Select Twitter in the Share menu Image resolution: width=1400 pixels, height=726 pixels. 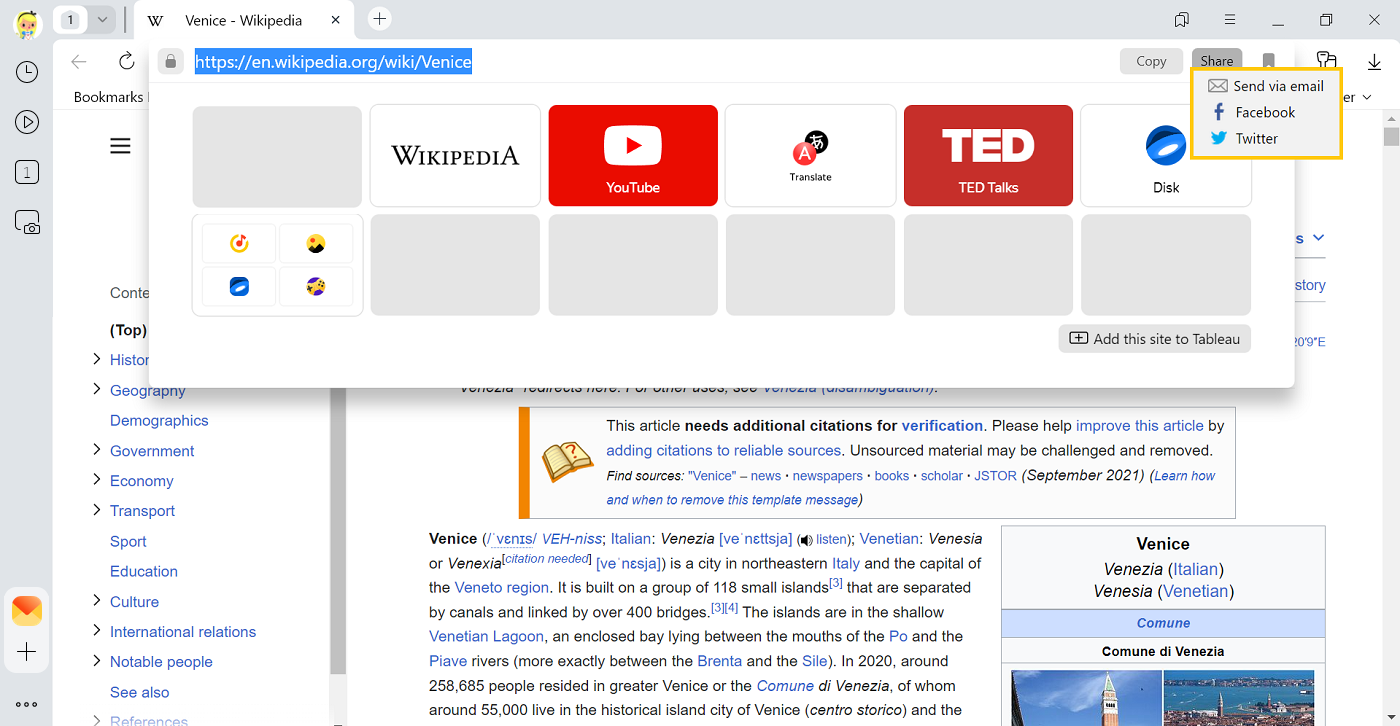(1256, 139)
